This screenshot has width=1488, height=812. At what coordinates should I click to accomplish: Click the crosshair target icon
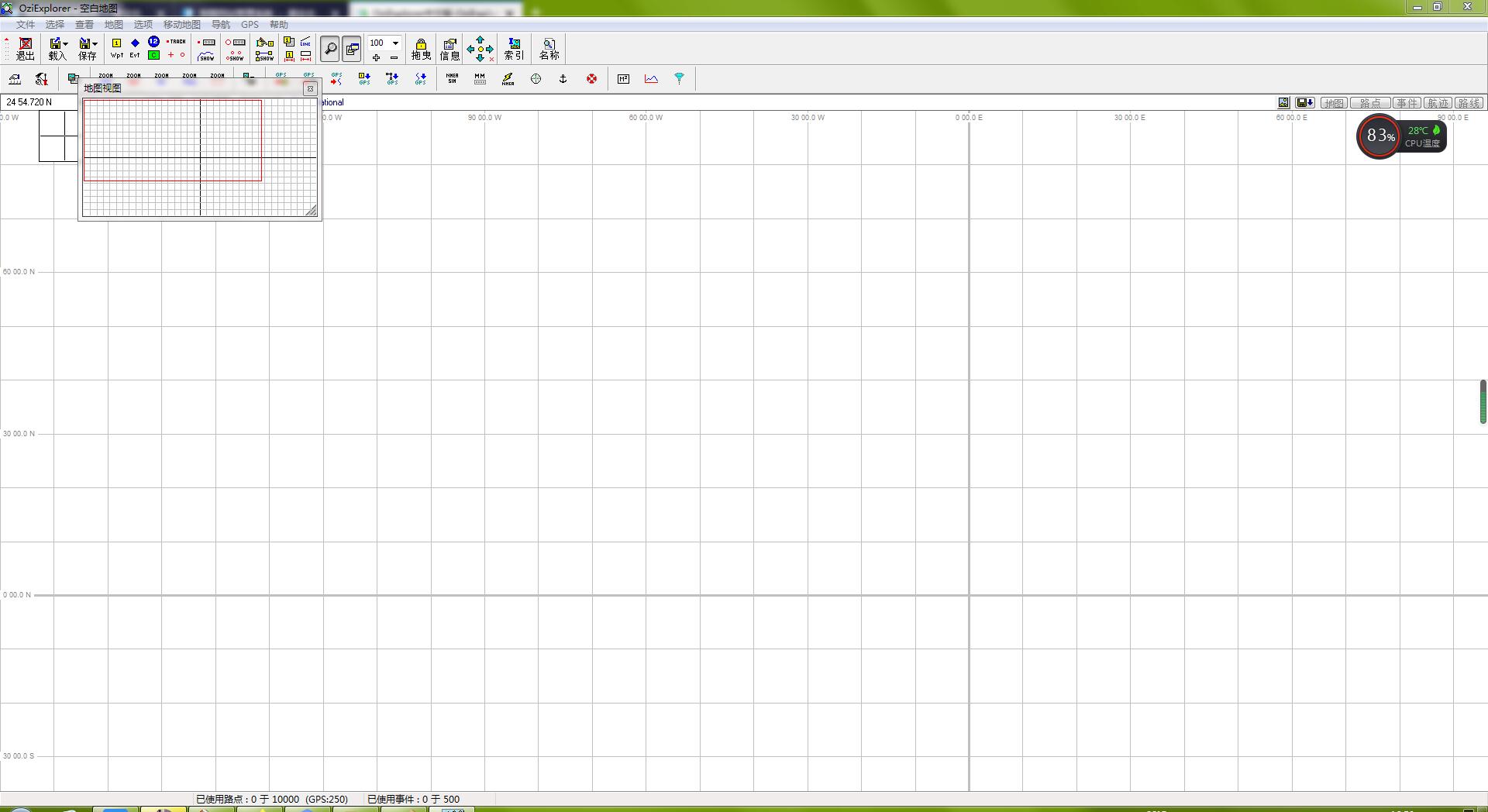click(536, 78)
